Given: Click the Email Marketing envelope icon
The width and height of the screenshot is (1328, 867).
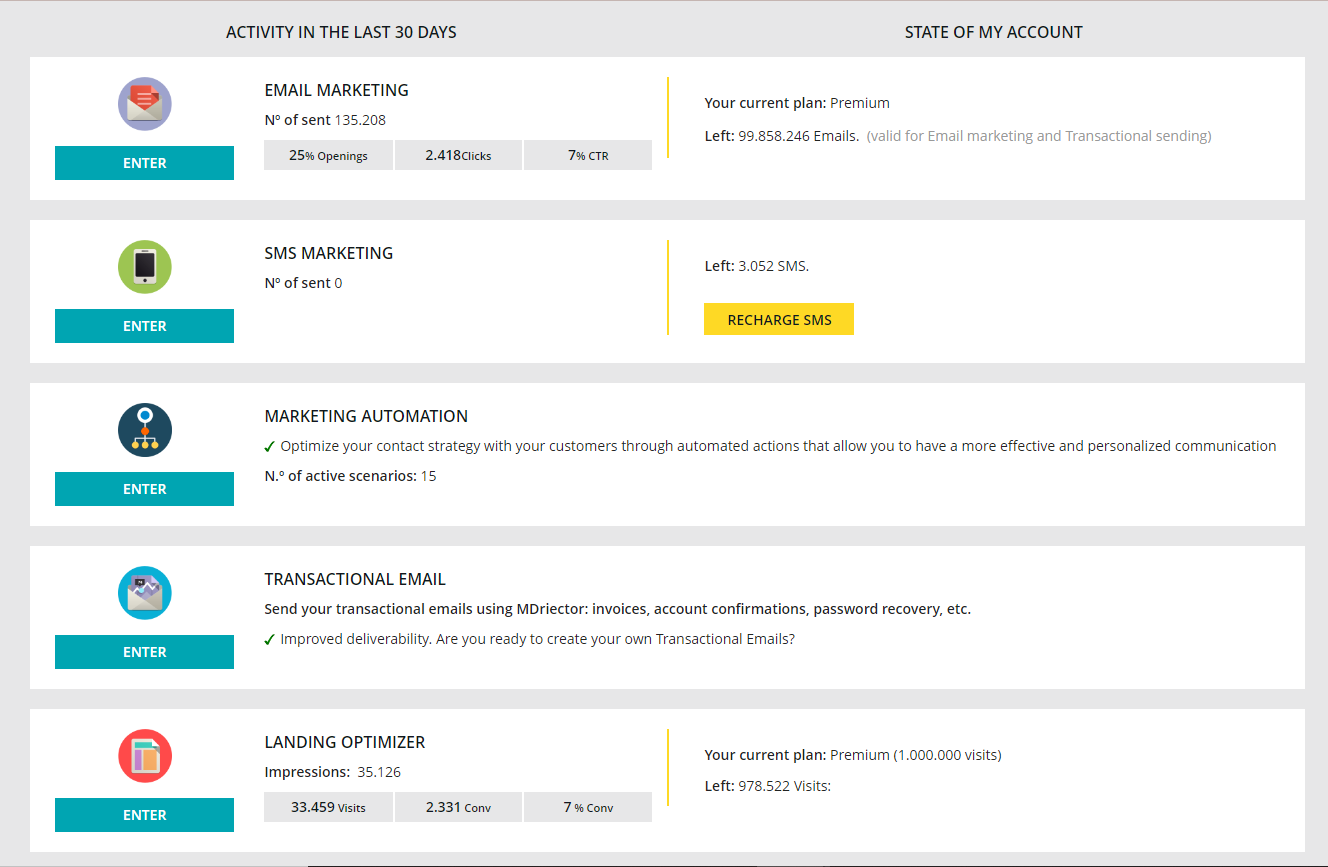Looking at the screenshot, I should [x=145, y=104].
